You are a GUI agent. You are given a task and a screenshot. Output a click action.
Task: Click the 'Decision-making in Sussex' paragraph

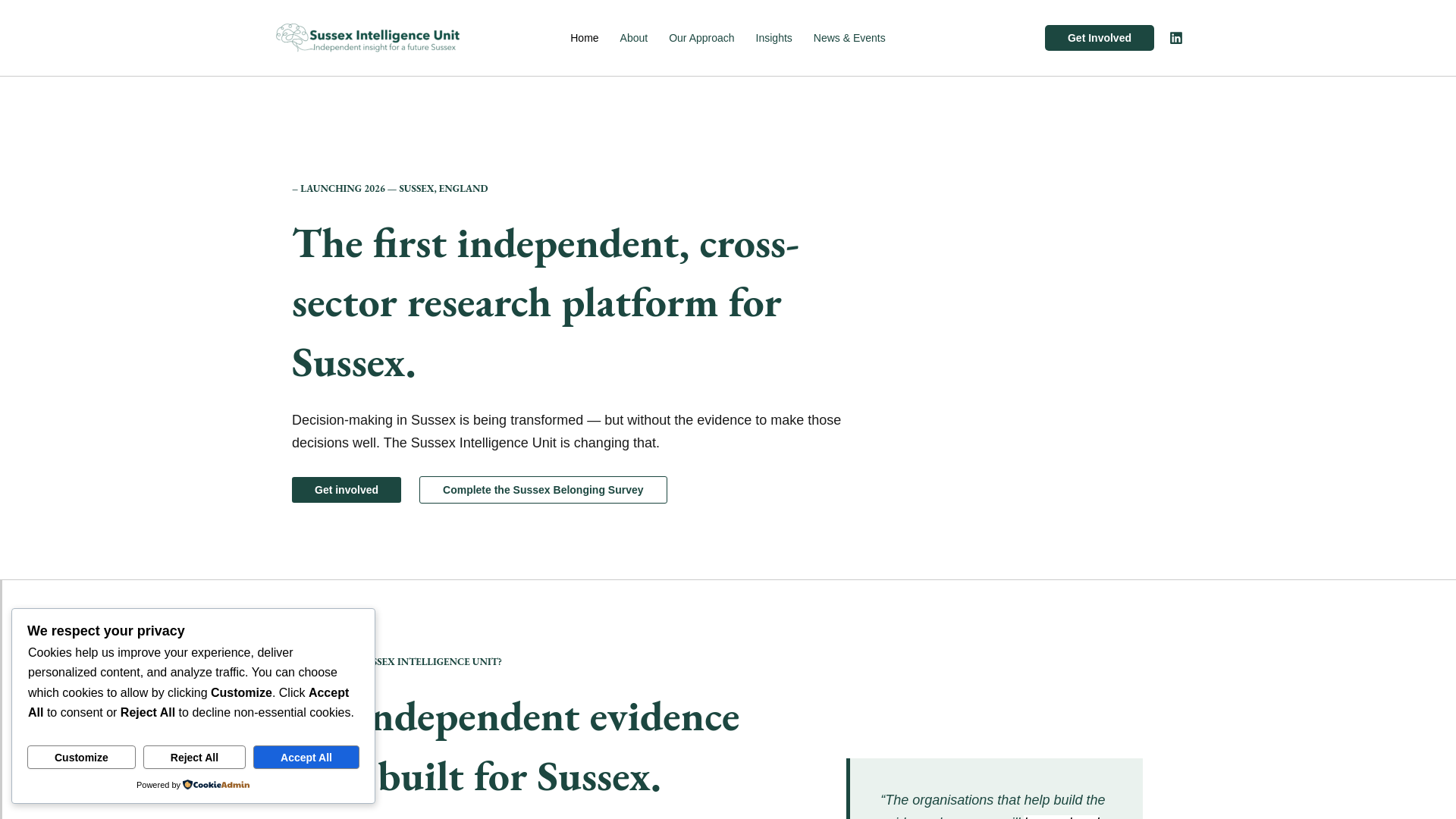pos(566,431)
